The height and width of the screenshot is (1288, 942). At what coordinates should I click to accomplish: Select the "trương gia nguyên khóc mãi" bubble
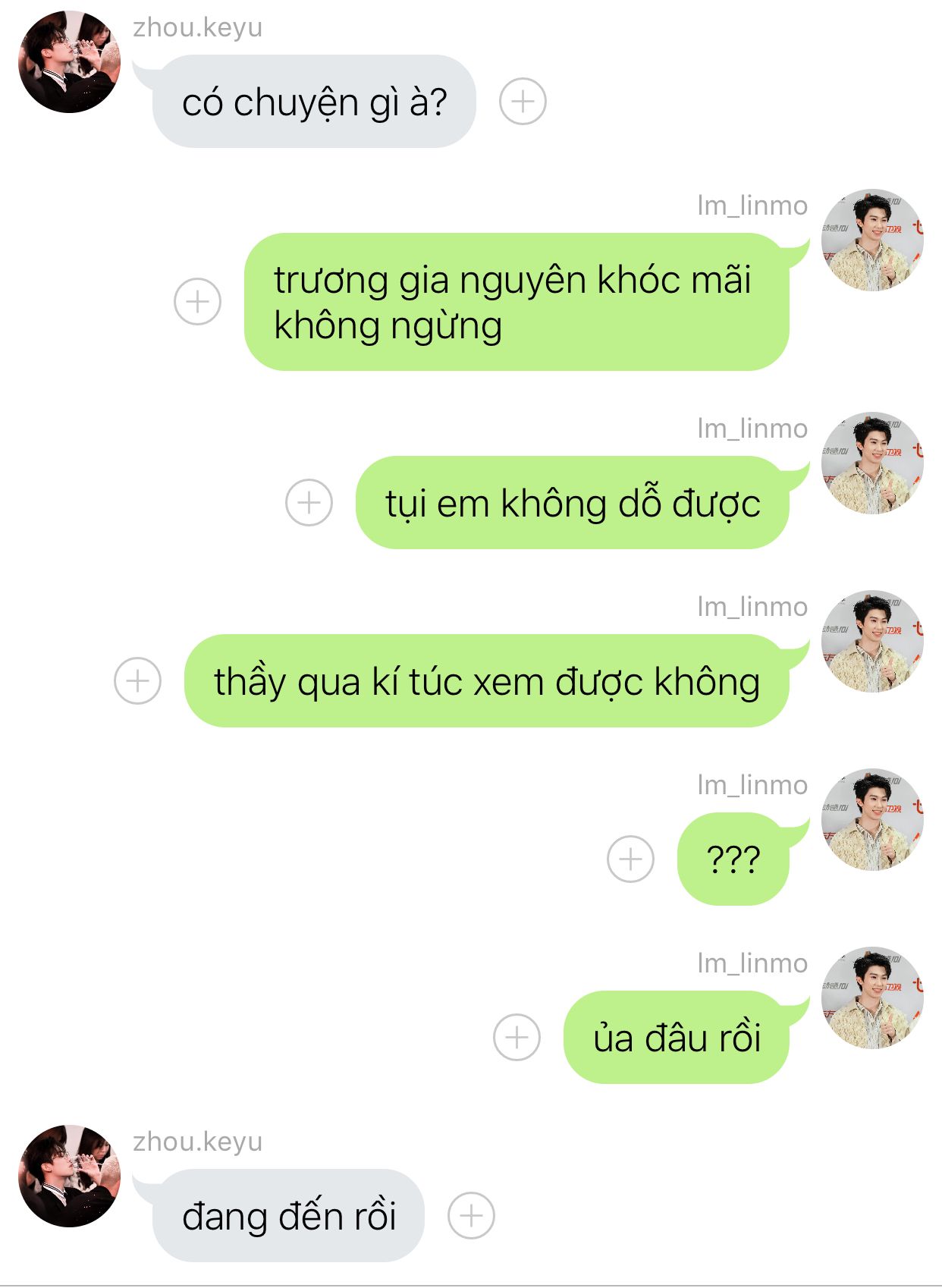[517, 301]
